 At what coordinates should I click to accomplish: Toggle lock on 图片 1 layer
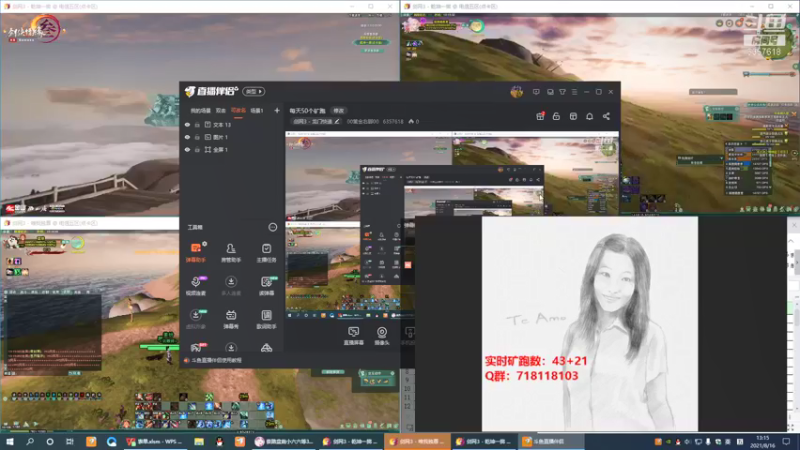pos(197,137)
